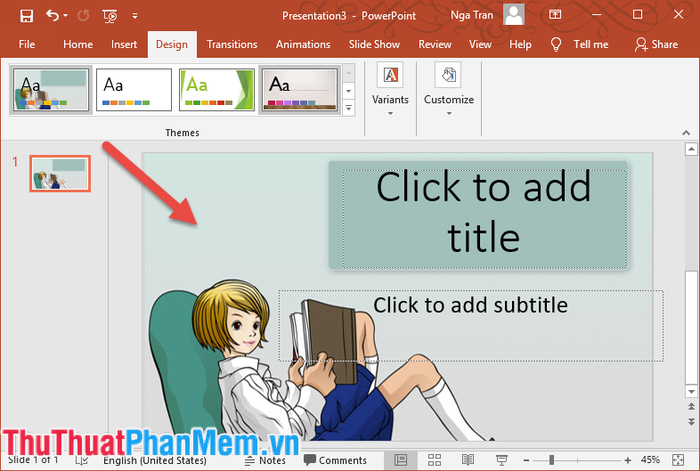The image size is (700, 471).
Task: Open the Variants dropdown
Action: pos(390,90)
